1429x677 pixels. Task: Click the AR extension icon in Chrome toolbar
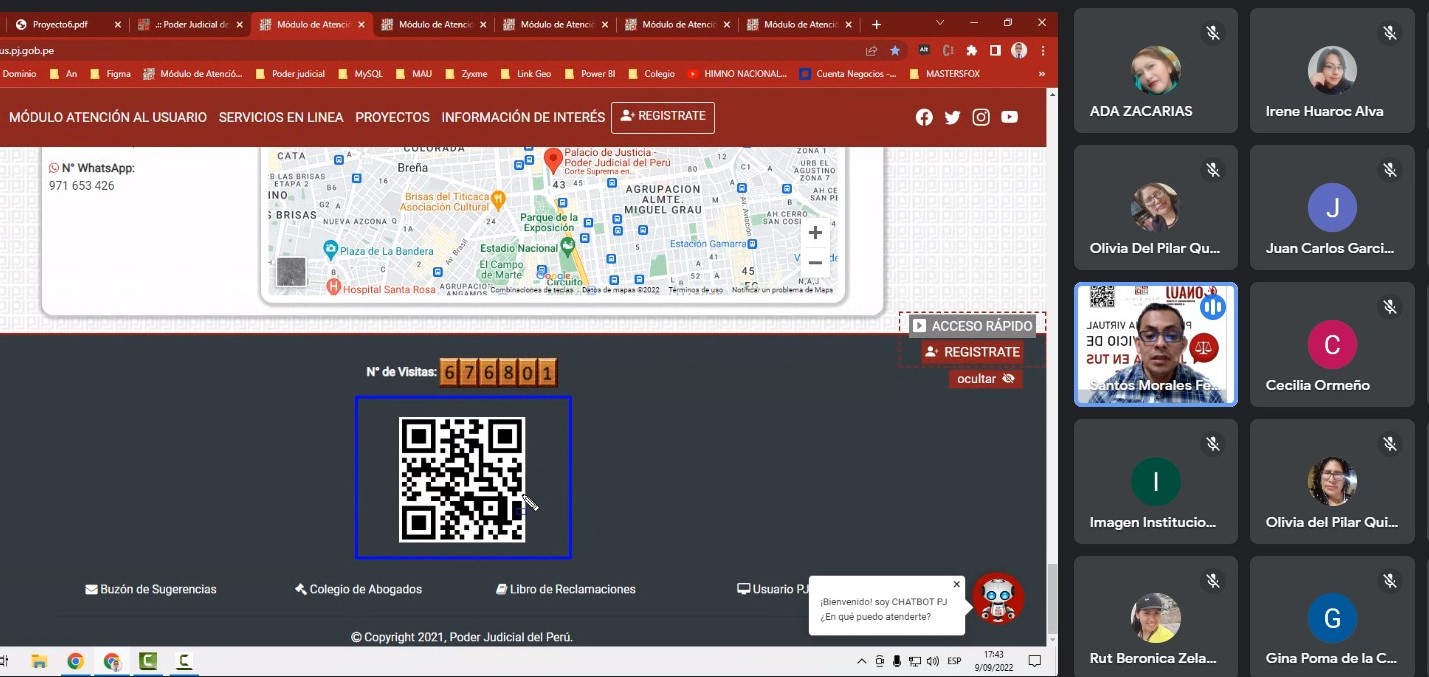click(923, 50)
